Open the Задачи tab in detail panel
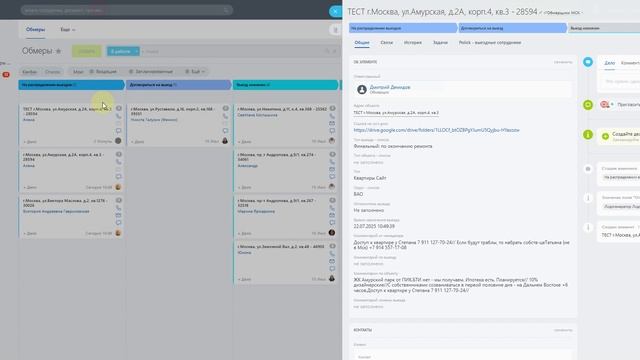The height and width of the screenshot is (360, 640). click(440, 42)
